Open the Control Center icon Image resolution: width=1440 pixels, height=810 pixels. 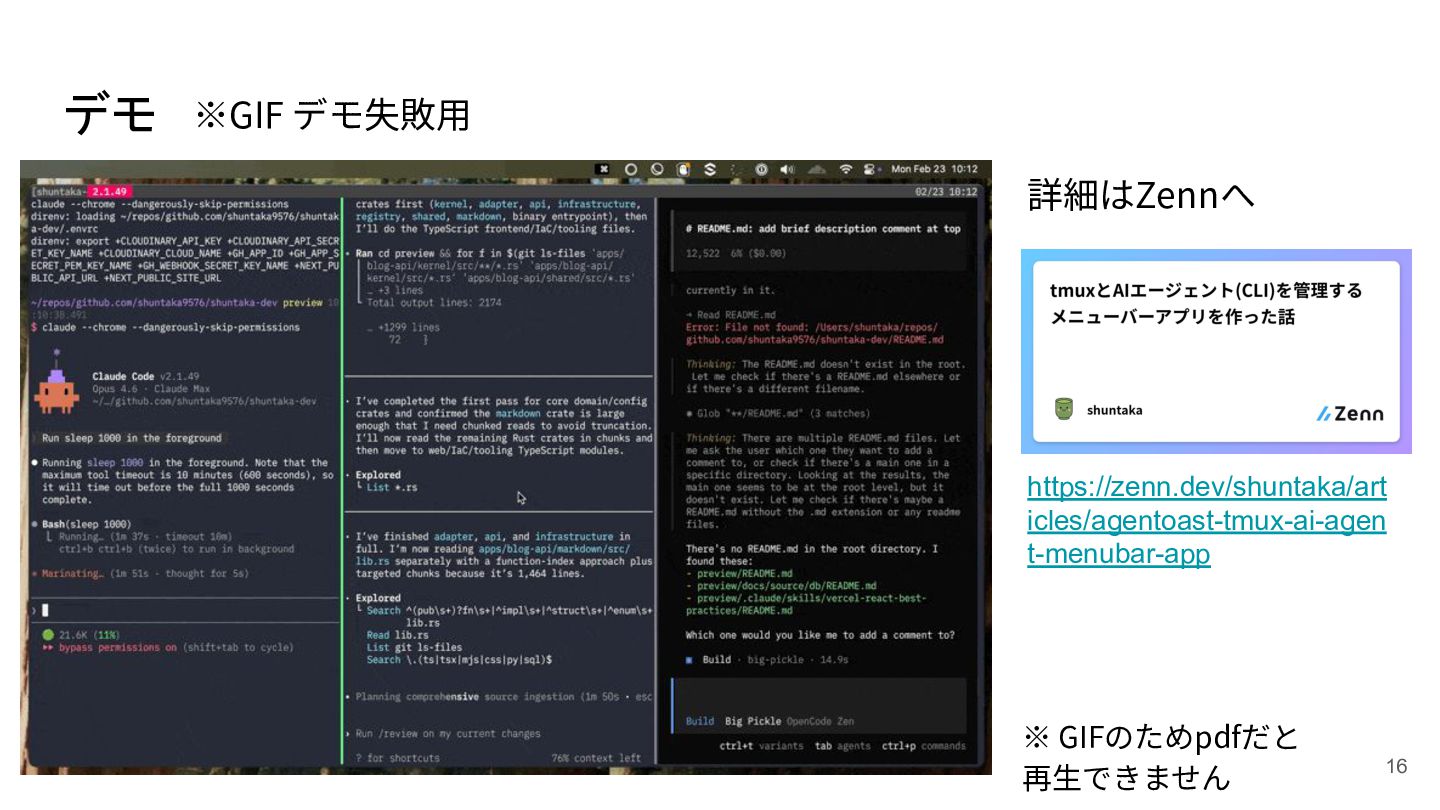pos(870,169)
